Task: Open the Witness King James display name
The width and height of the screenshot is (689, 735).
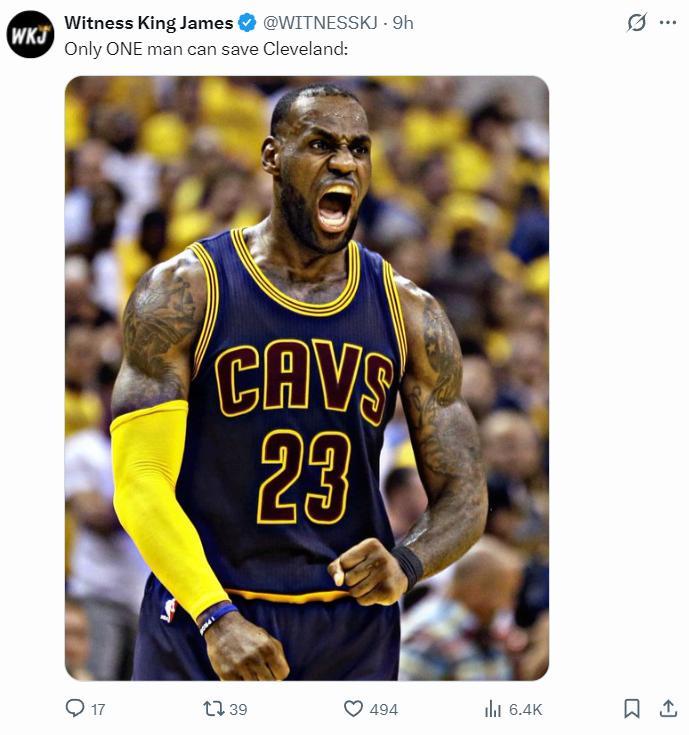Action: (x=148, y=22)
